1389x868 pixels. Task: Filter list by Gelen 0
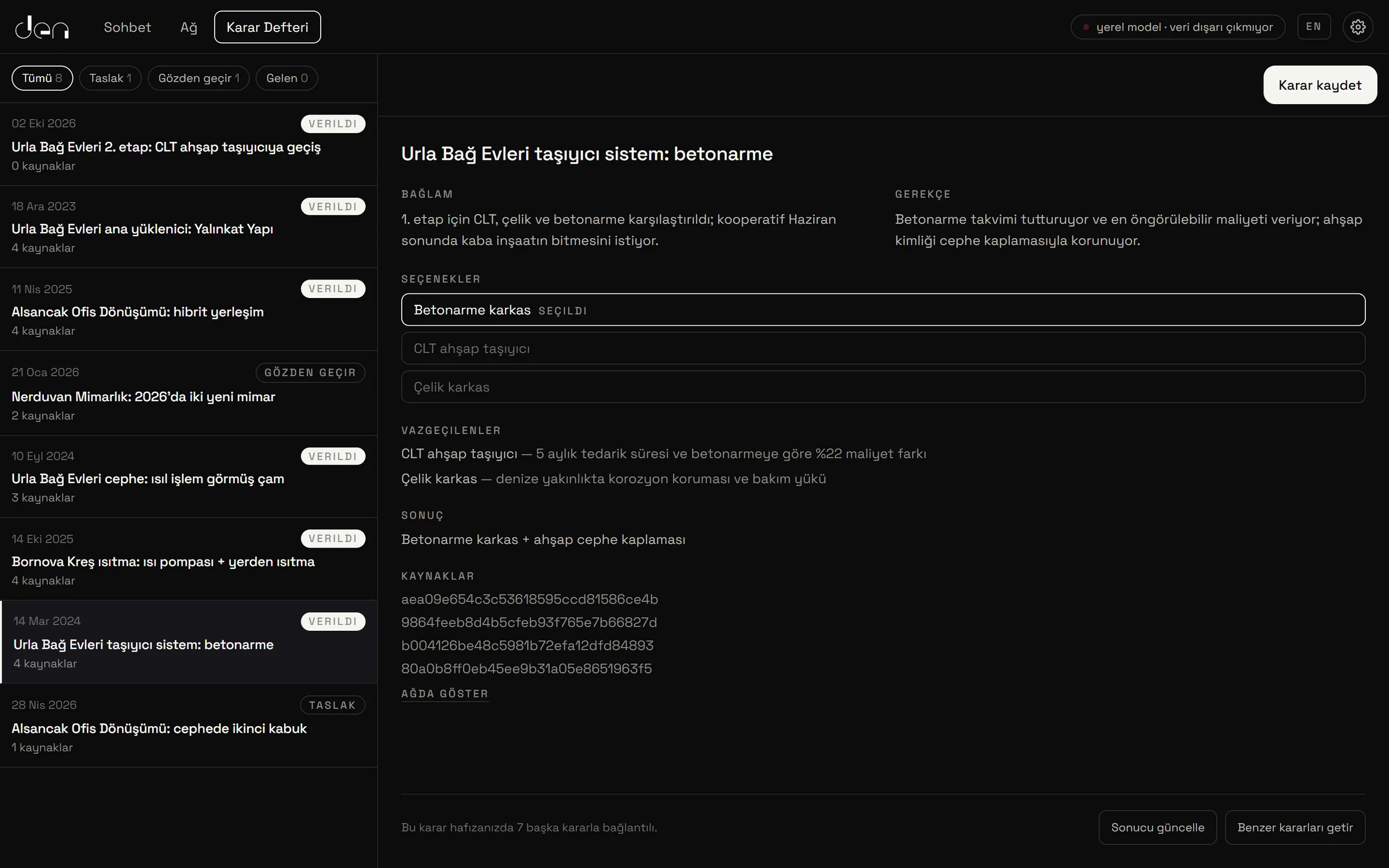tap(286, 78)
